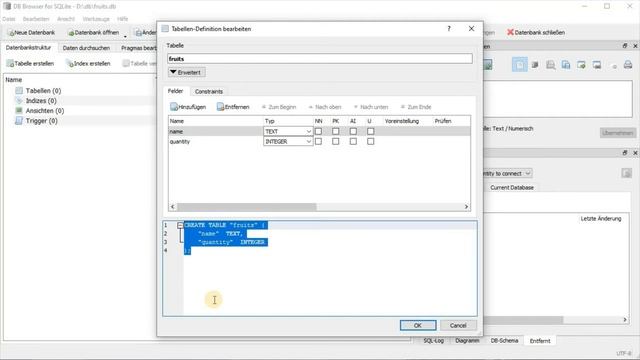Collapse the Erweitert section

coord(187,72)
